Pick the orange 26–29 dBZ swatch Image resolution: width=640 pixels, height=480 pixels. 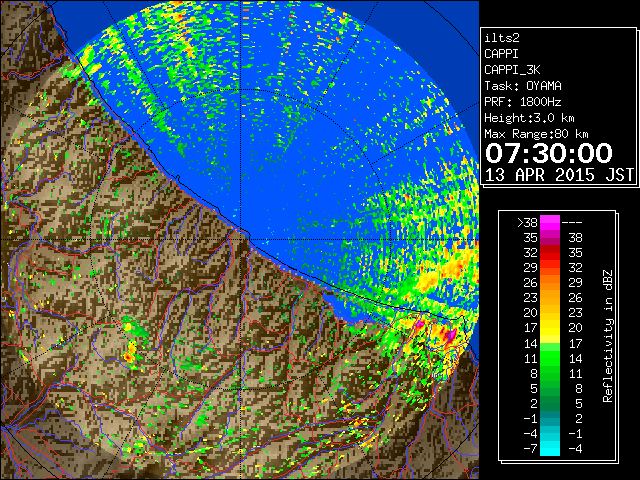(x=550, y=283)
